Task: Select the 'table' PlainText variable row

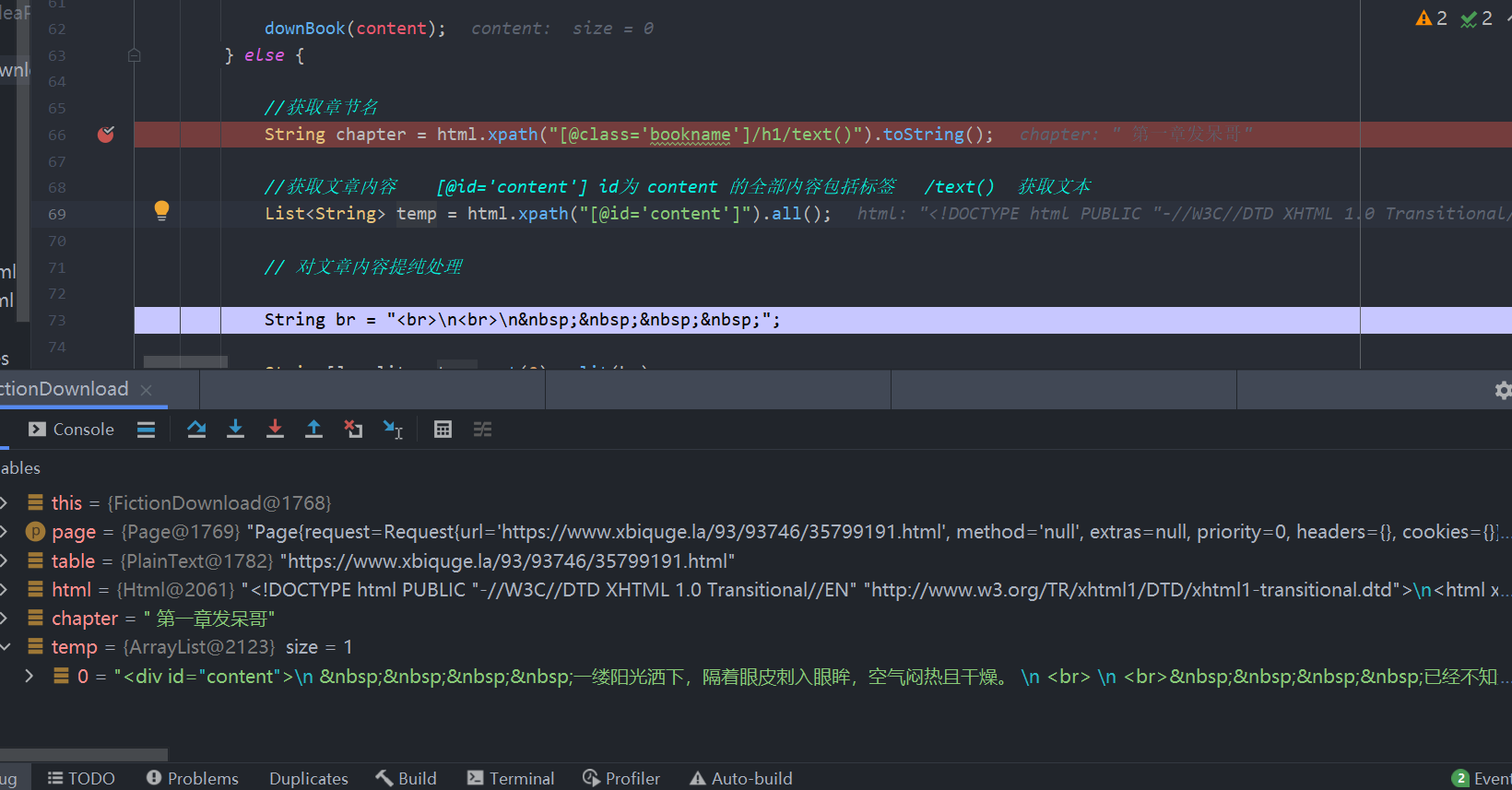Action: [x=756, y=561]
